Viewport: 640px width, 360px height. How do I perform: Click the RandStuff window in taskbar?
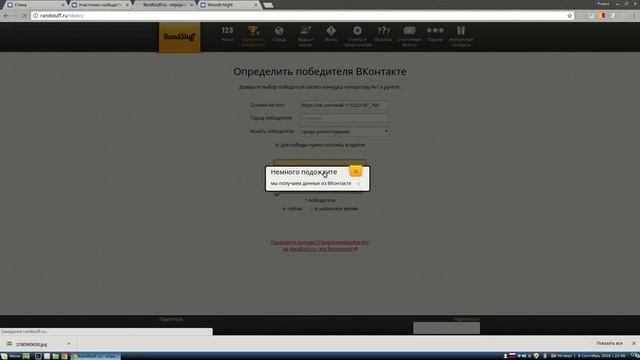coord(96,356)
